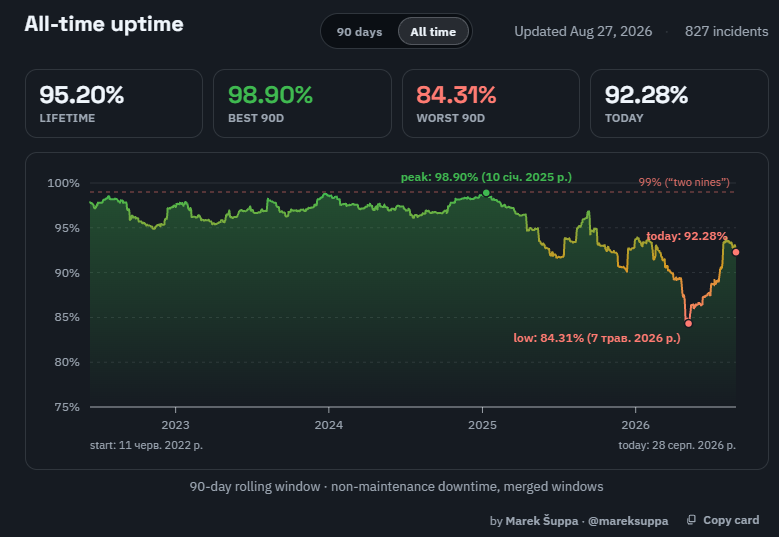Click the 85% y-axis label

point(67,317)
